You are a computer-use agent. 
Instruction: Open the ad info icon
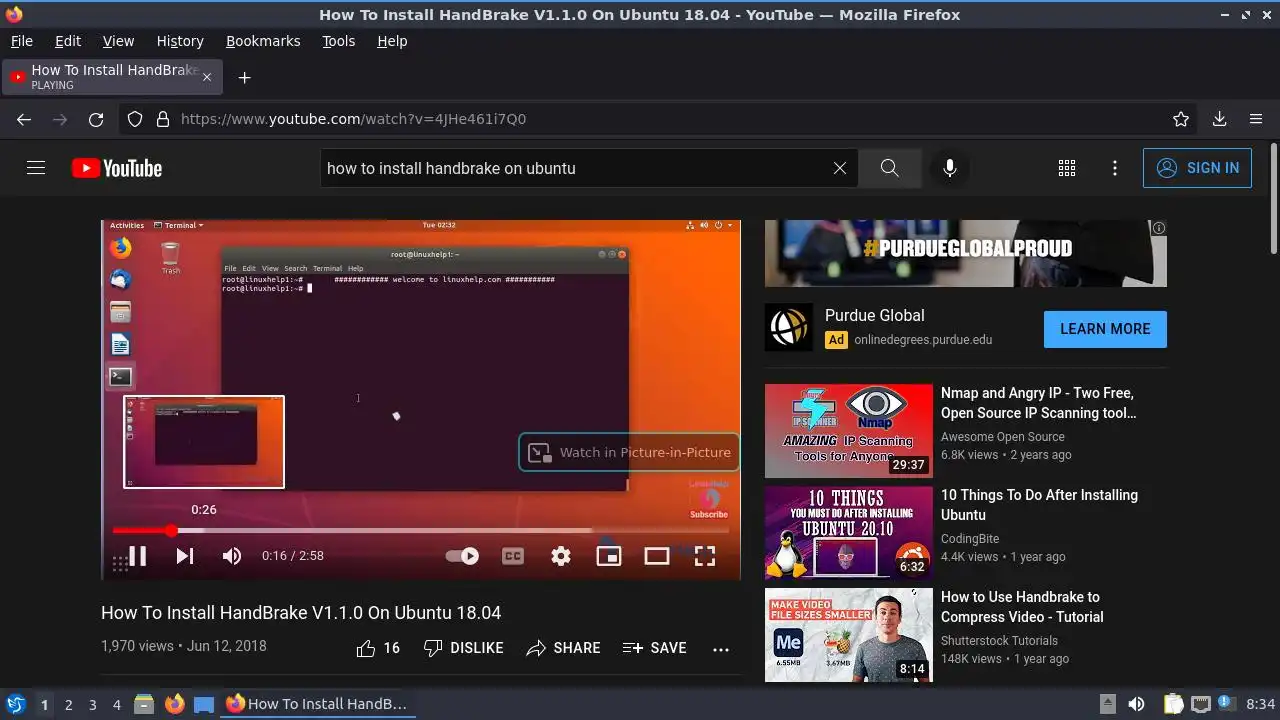click(x=1159, y=228)
